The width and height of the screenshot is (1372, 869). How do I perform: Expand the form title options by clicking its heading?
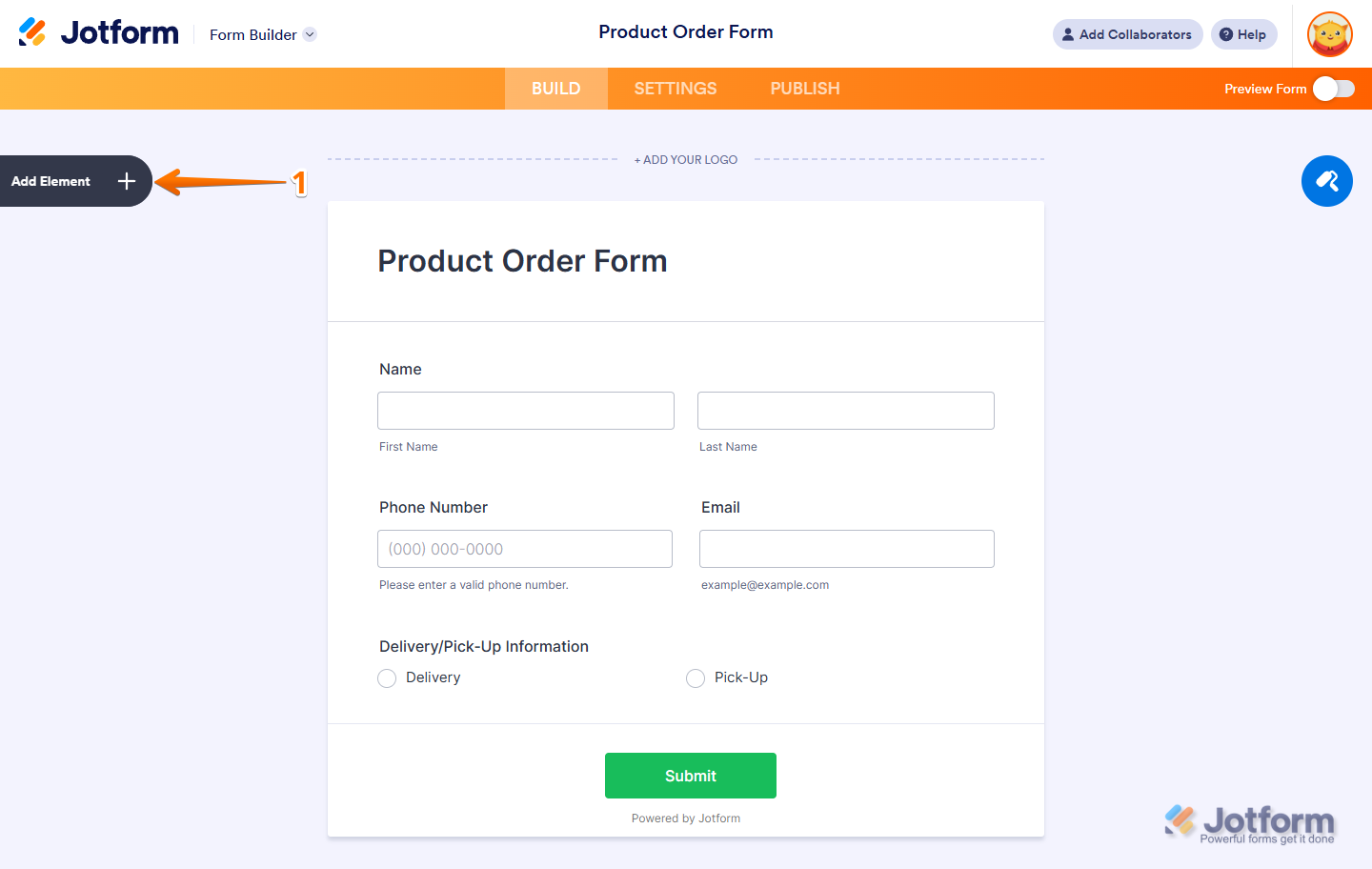click(522, 260)
